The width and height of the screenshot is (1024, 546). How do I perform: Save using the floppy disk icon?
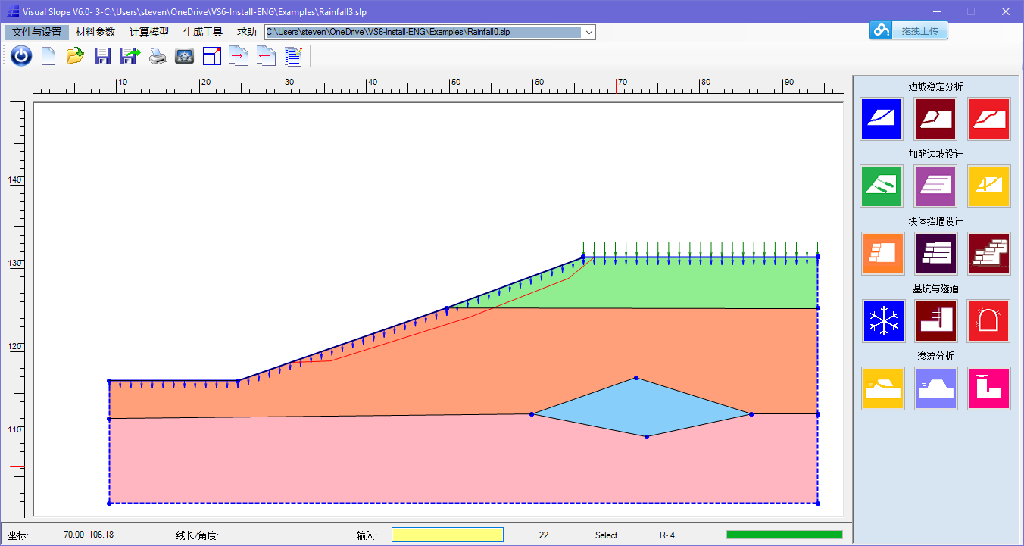102,56
